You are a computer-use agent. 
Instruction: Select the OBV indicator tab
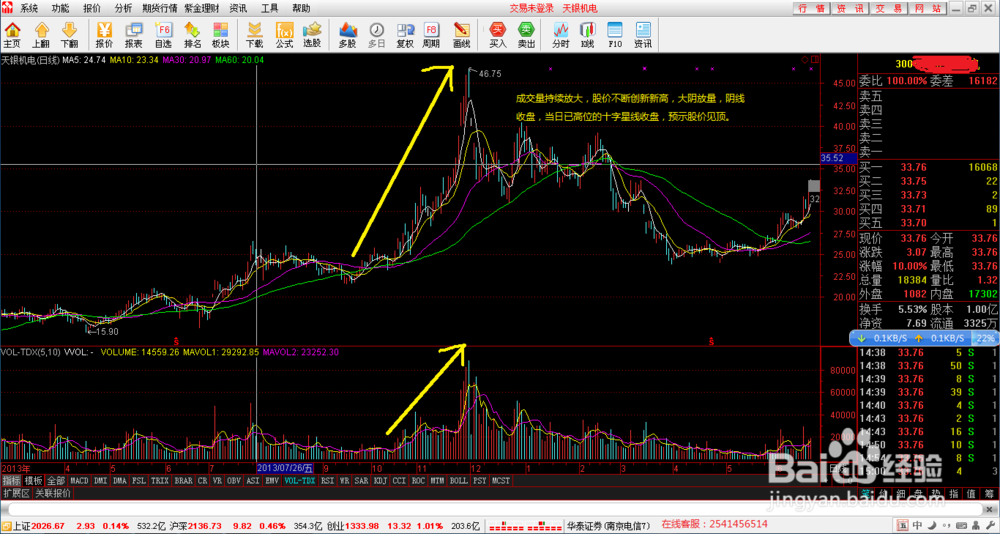[x=234, y=480]
